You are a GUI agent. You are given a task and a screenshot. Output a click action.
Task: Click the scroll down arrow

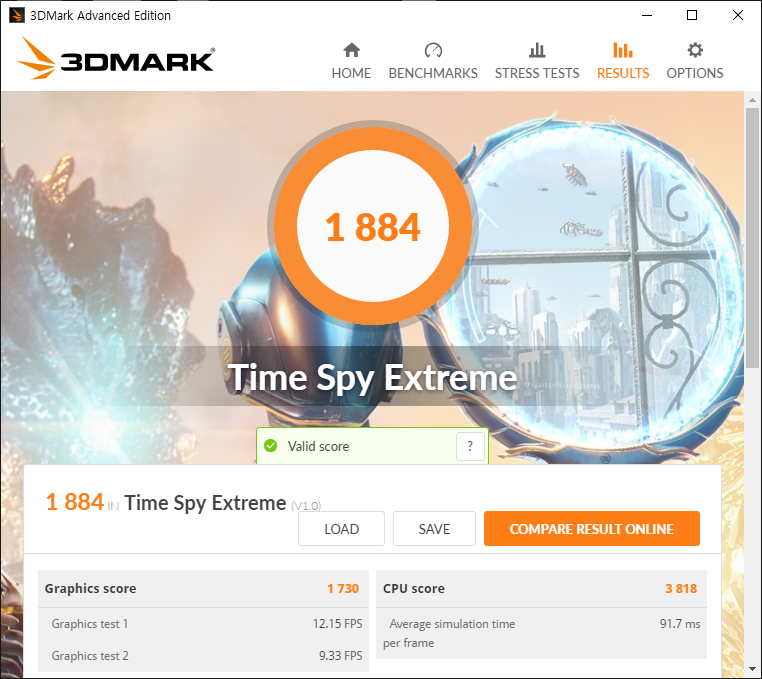tap(752, 669)
